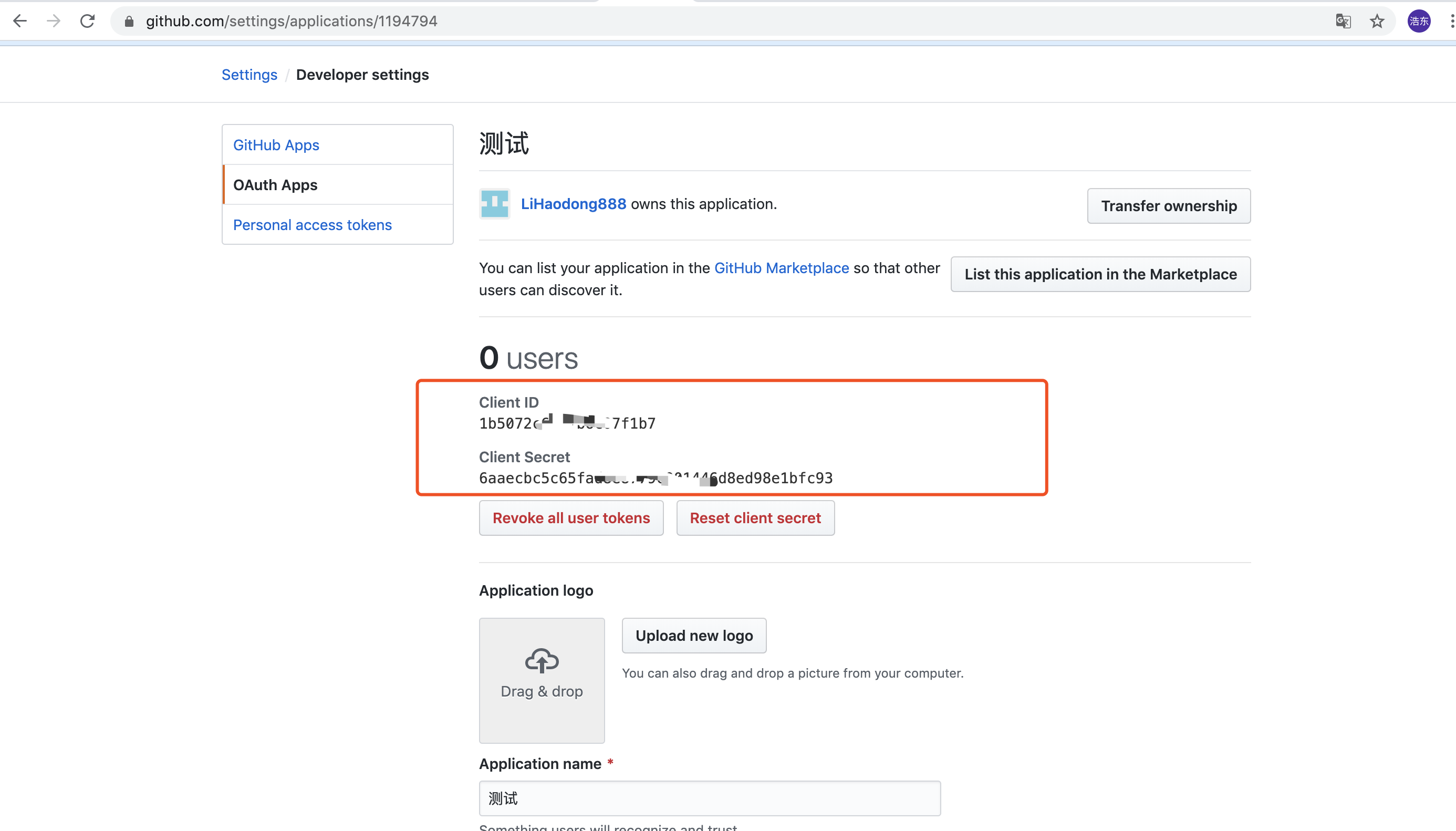
Task: Click the Transfer ownership button
Action: (1169, 206)
